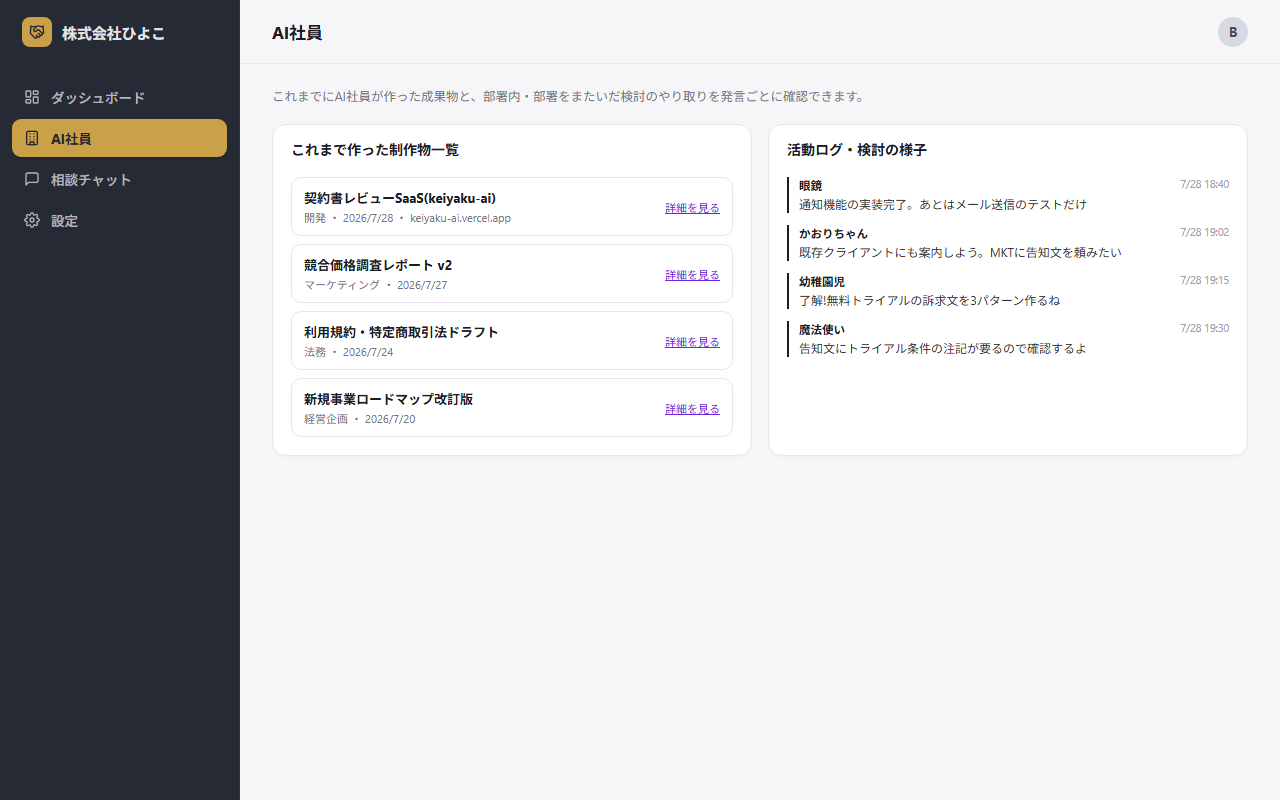1280x800 pixels.
Task: Click the 競合価格調査レポート v2 title
Action: pos(378,265)
